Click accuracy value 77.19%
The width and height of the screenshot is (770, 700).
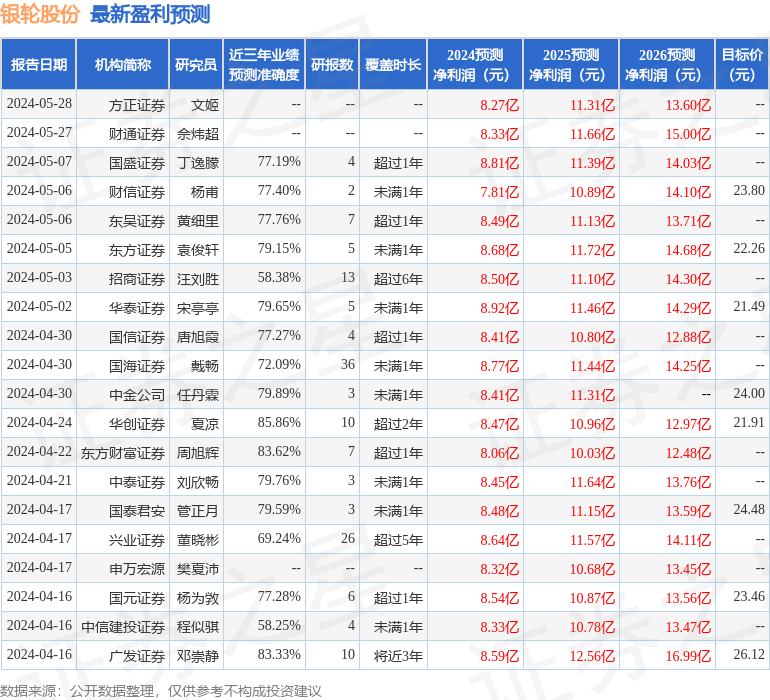[279, 162]
